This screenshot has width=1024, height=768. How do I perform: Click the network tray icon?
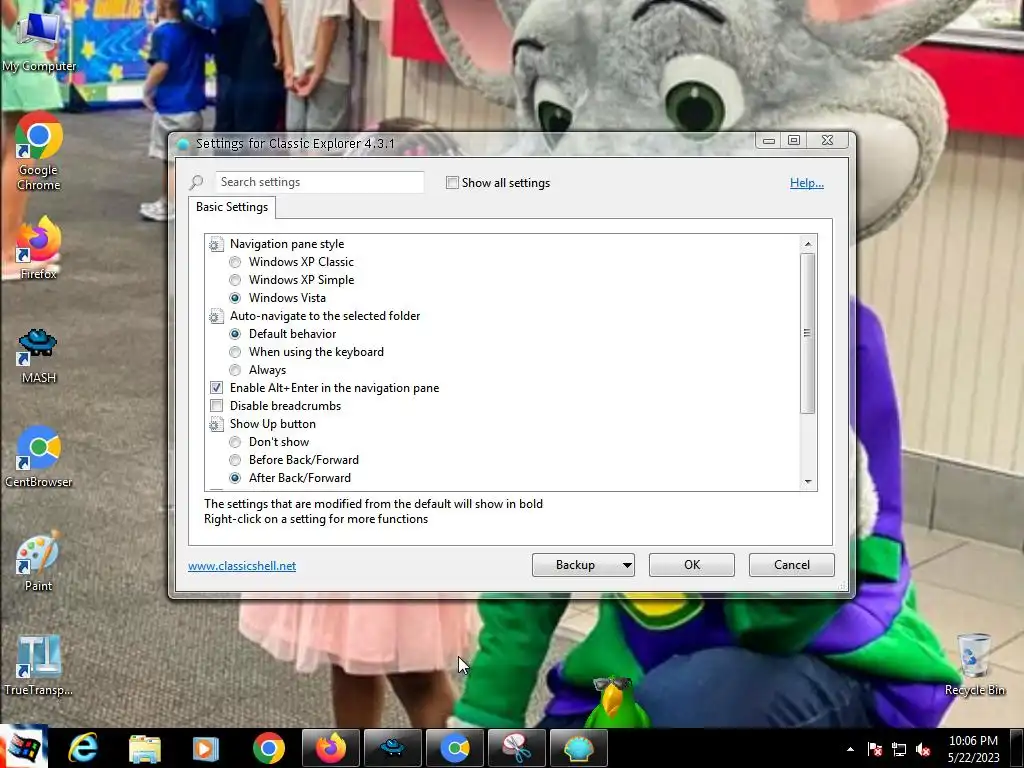(x=899, y=750)
